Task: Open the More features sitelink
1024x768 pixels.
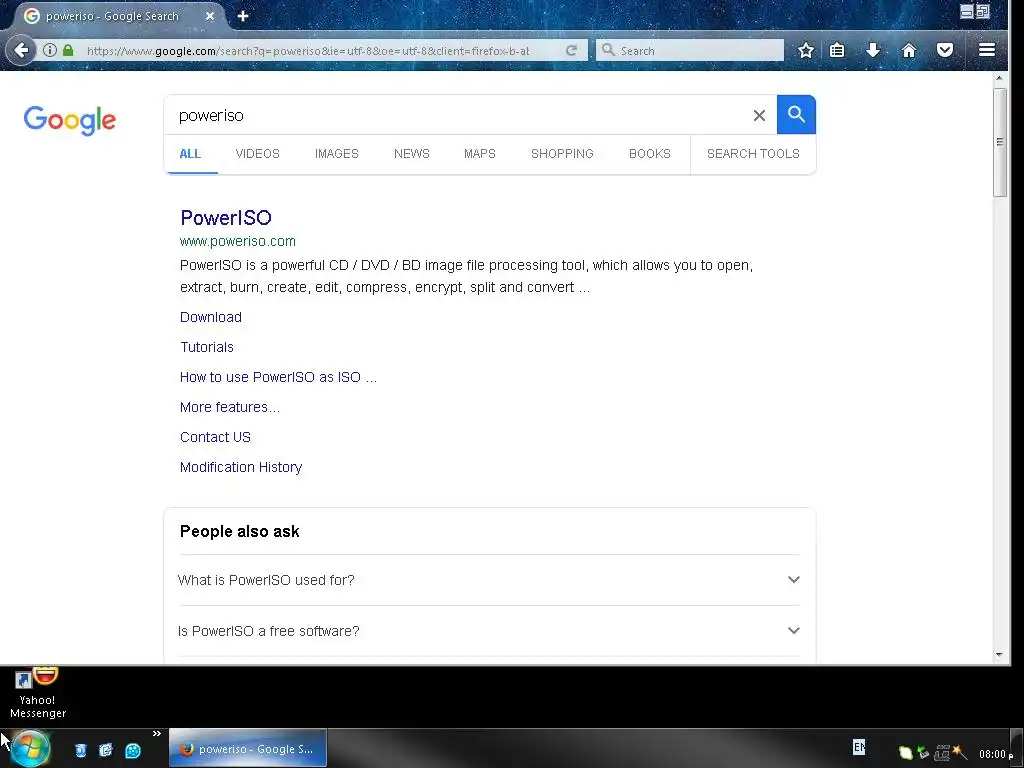Action: (x=230, y=408)
